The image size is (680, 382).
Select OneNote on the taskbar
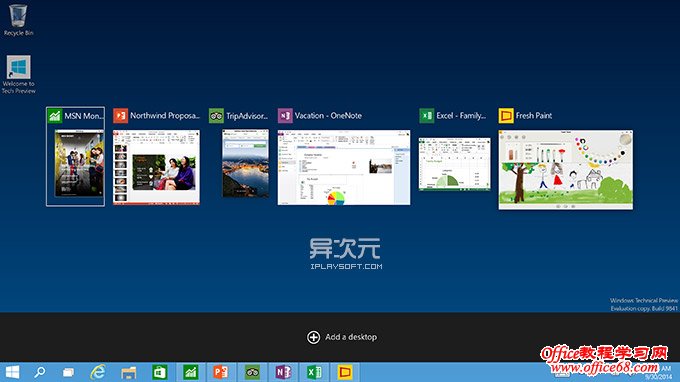pyautogui.click(x=283, y=372)
